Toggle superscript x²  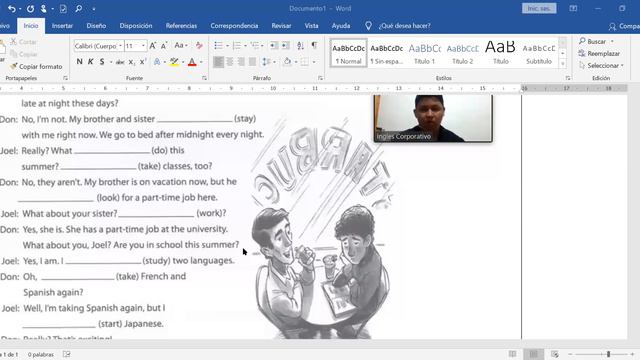tap(142, 62)
